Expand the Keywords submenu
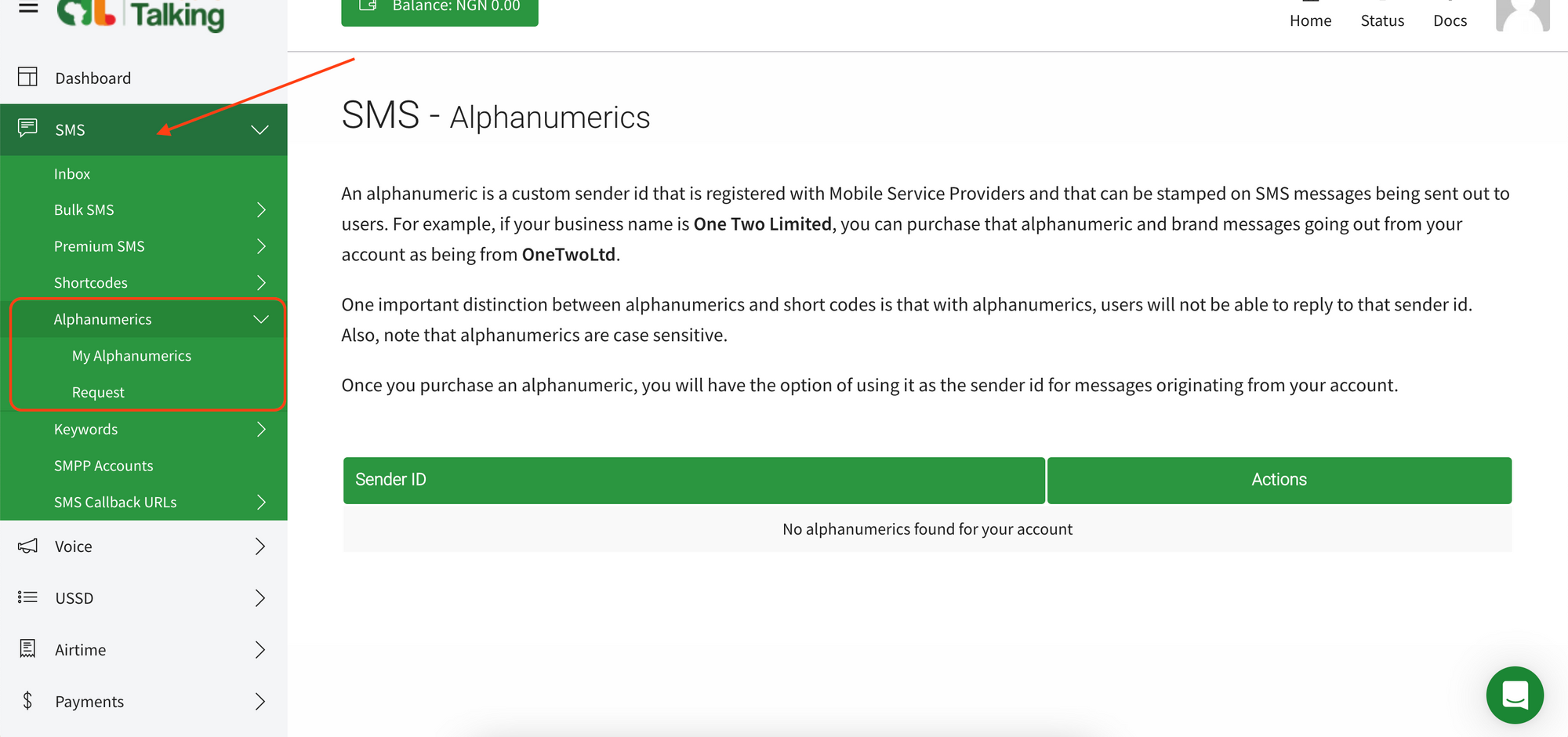The image size is (1568, 737). pos(261,429)
